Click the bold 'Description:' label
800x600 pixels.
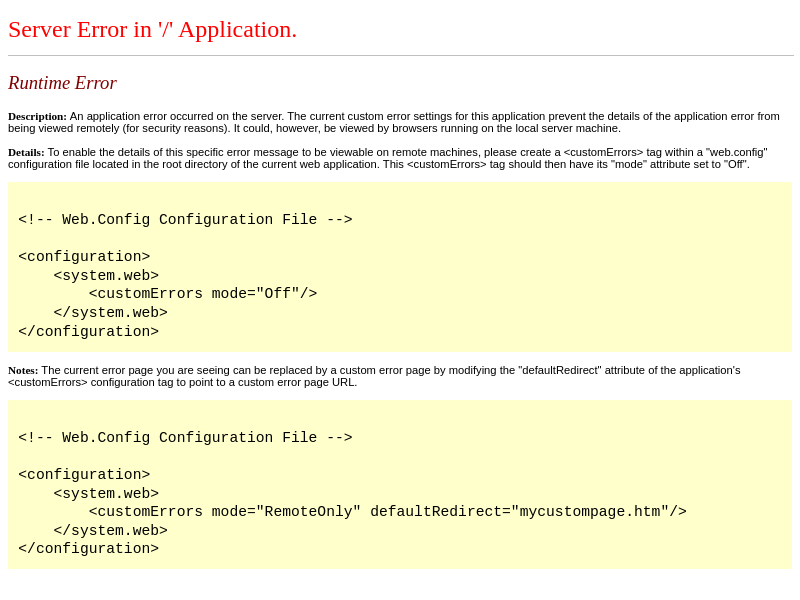coord(37,116)
